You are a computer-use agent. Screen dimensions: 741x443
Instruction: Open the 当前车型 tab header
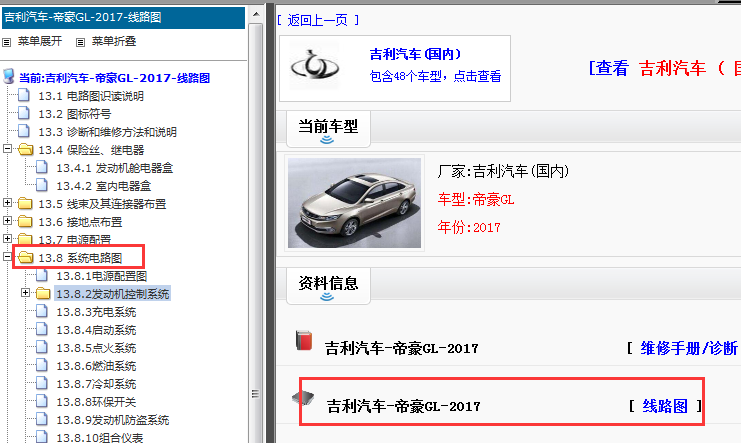point(328,129)
